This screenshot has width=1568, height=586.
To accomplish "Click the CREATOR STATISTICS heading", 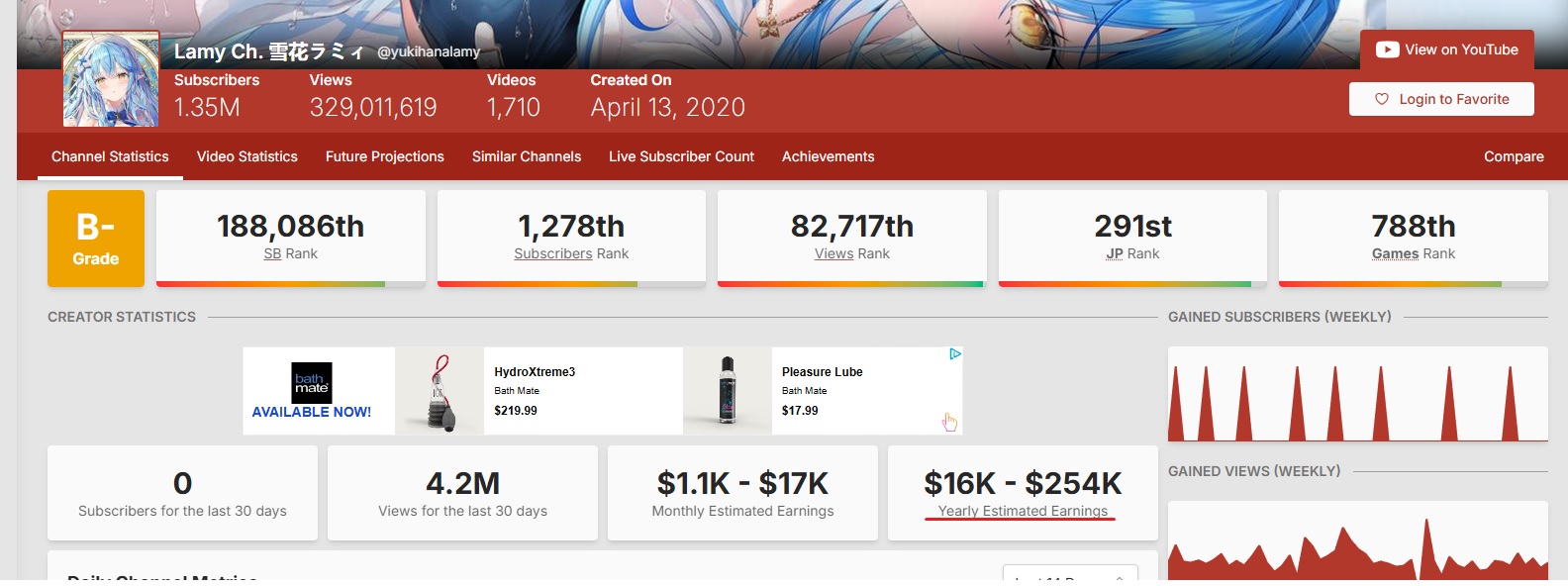I will [122, 317].
